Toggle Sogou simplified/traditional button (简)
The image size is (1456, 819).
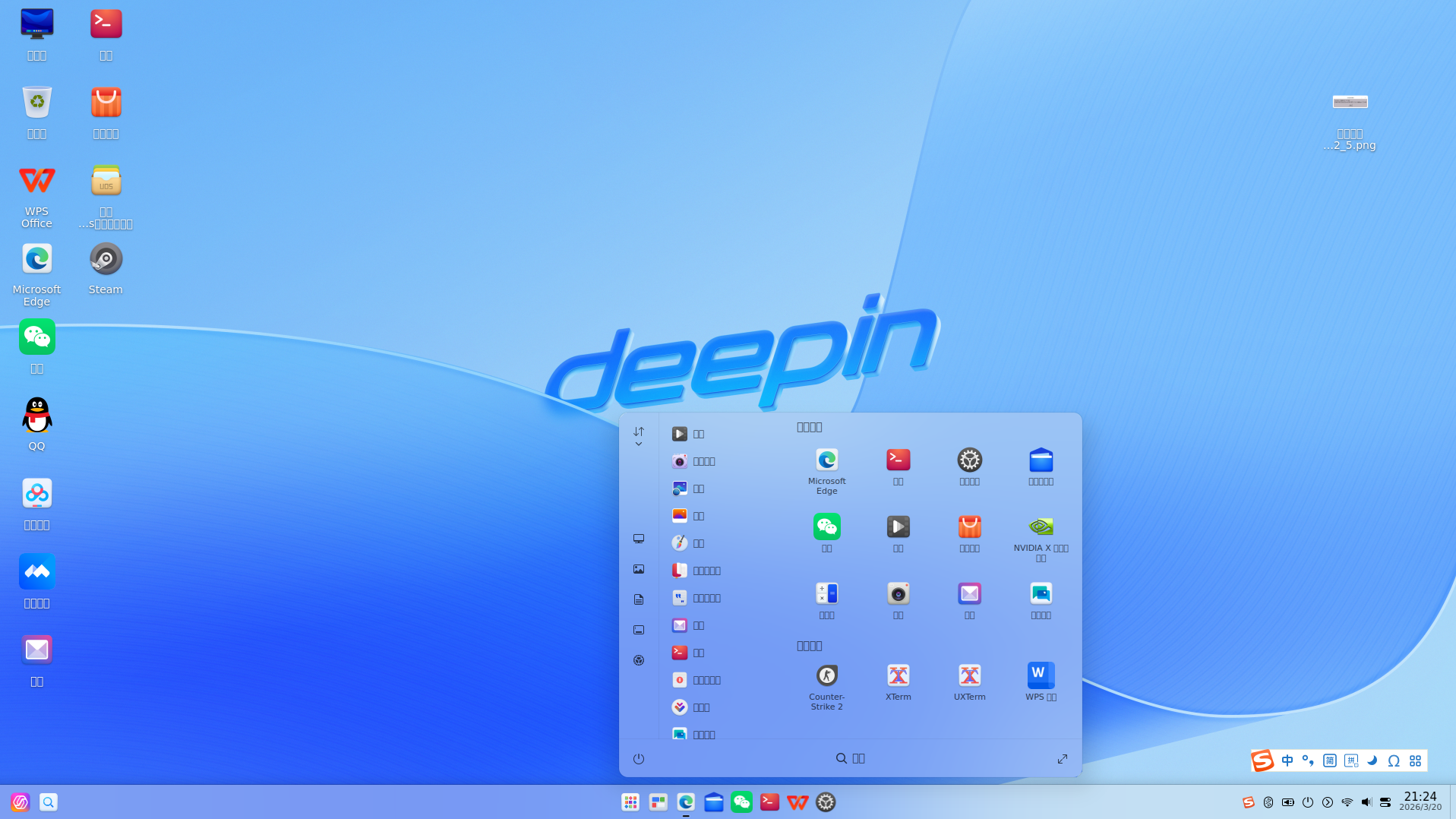click(1330, 760)
